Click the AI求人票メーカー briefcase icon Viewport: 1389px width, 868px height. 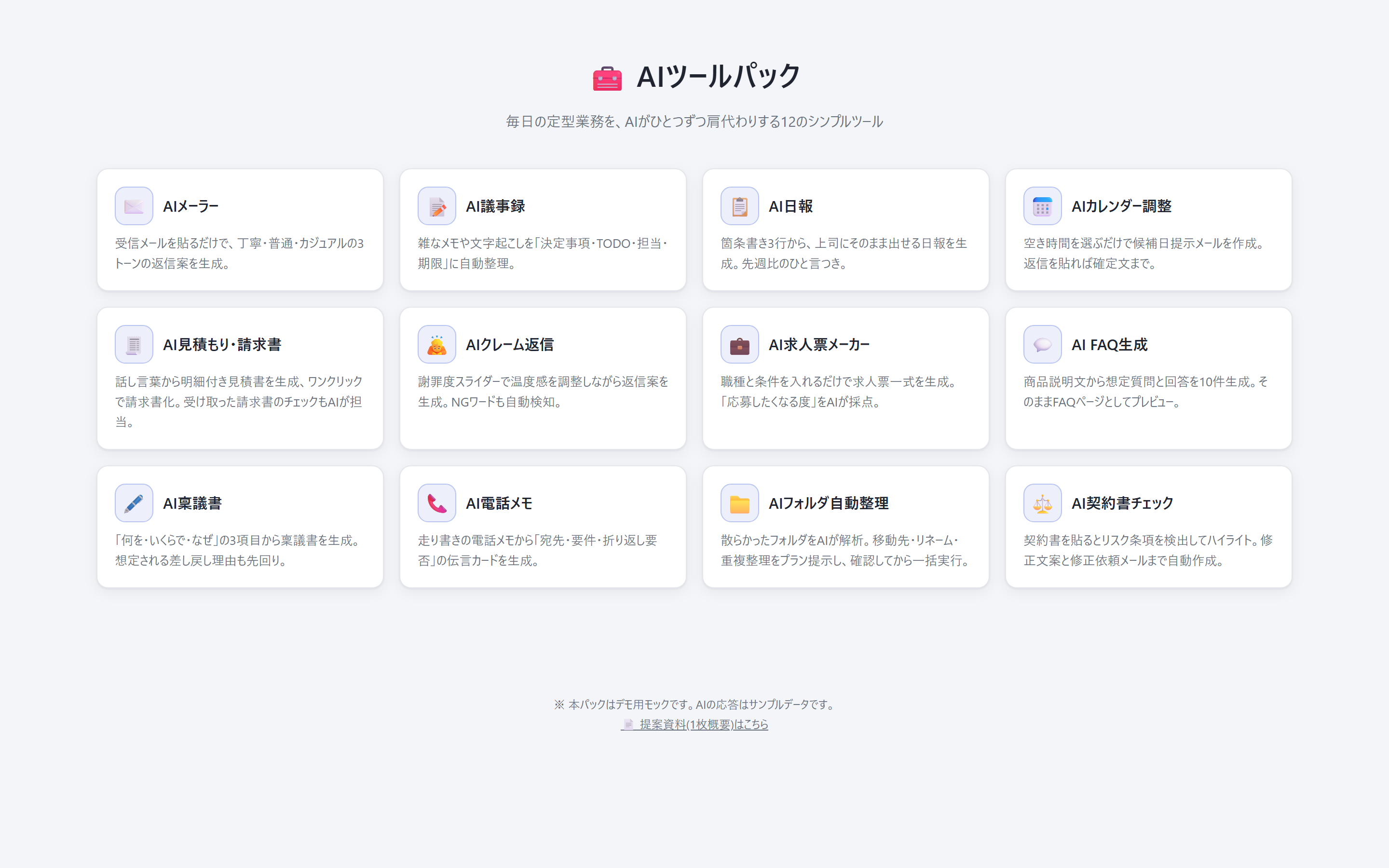click(x=740, y=344)
